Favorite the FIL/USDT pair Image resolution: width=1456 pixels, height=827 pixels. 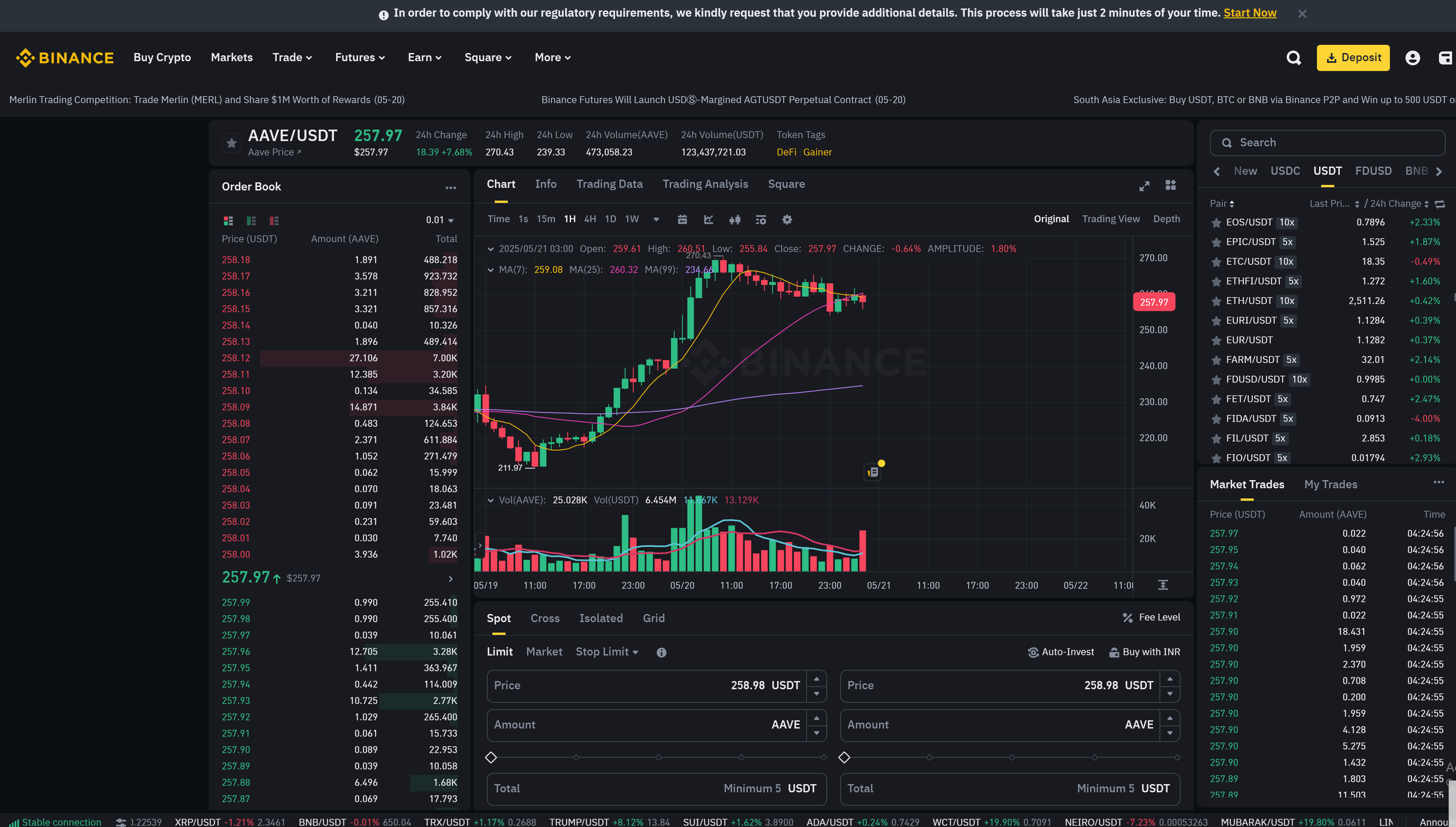tap(1216, 439)
